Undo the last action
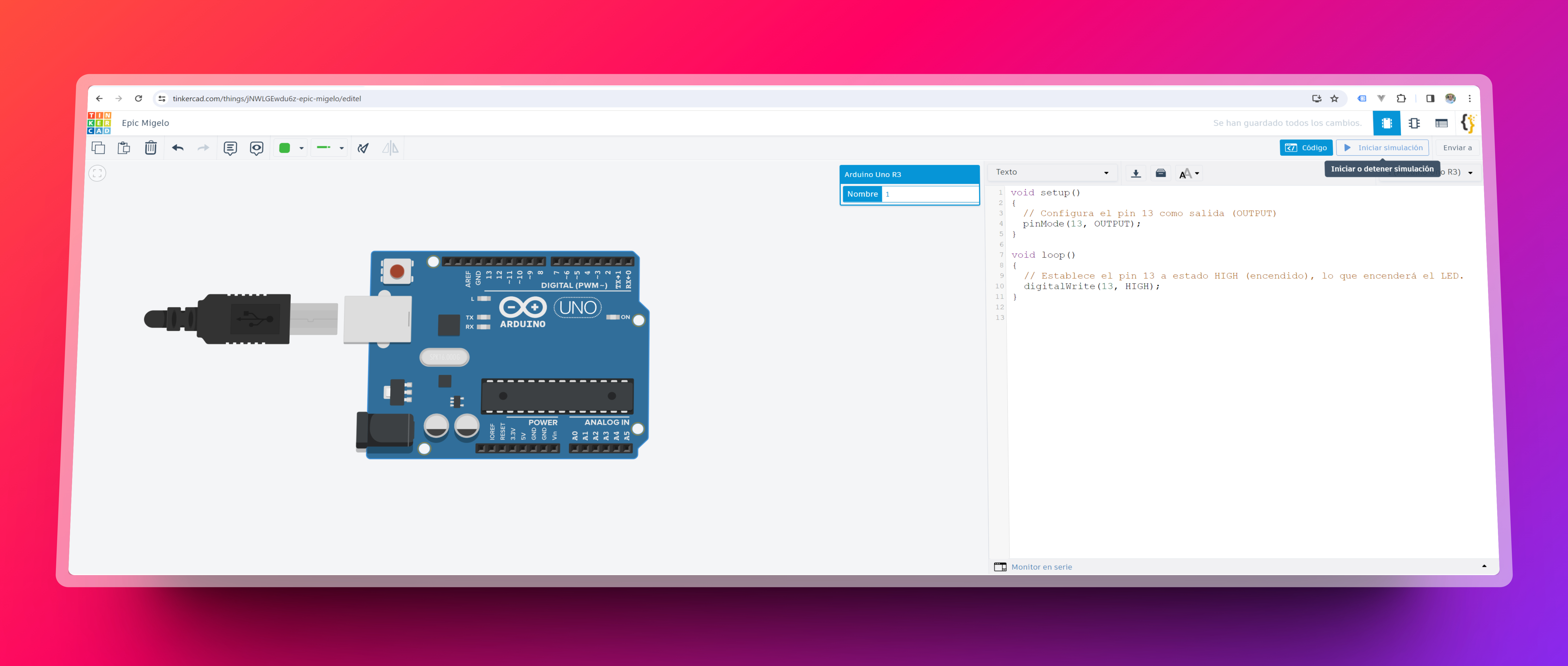Screen dimensions: 1568x666 tap(178, 148)
